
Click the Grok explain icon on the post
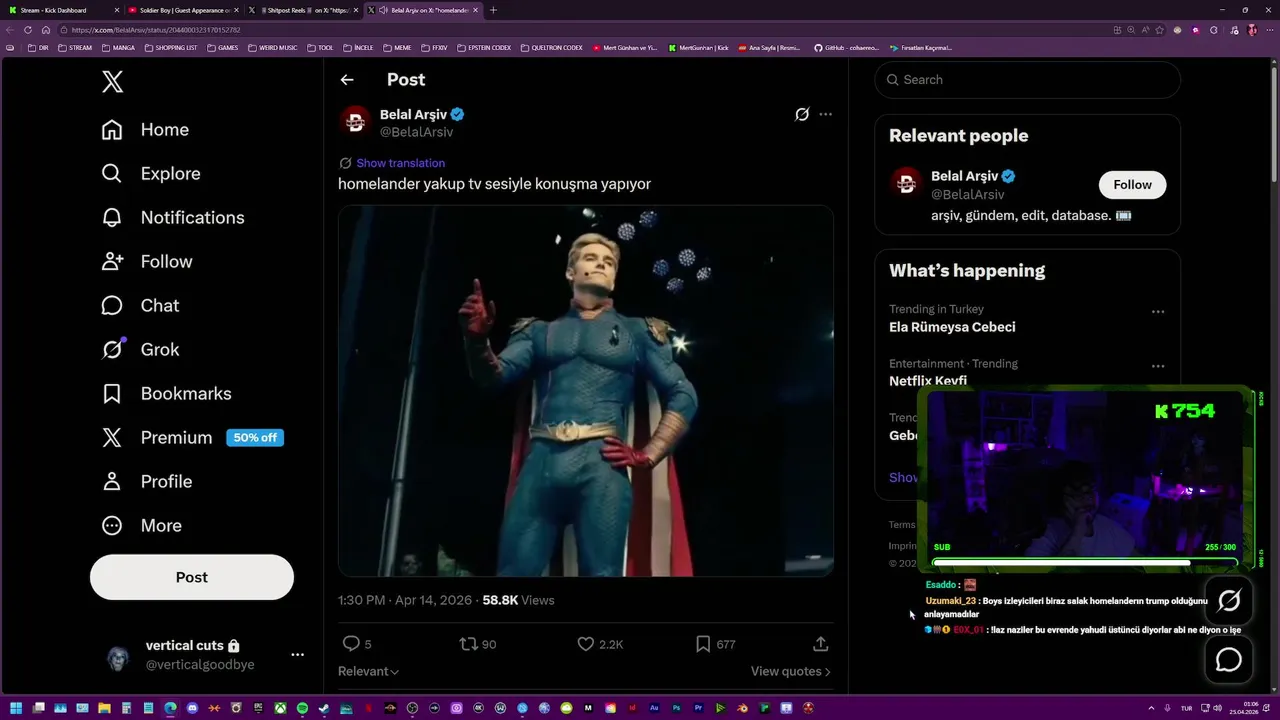coord(801,114)
